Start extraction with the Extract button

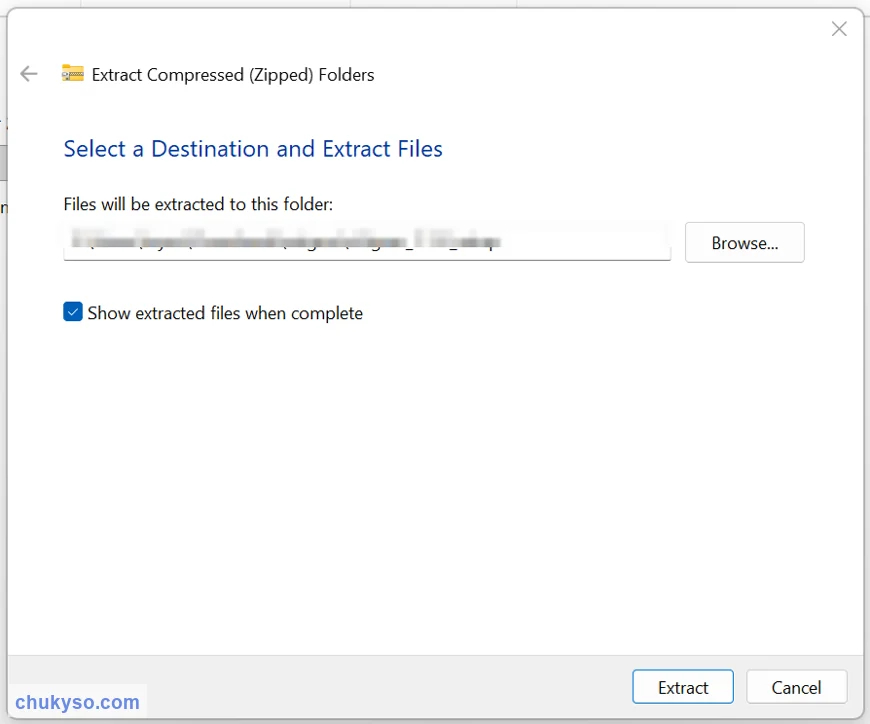click(x=682, y=687)
